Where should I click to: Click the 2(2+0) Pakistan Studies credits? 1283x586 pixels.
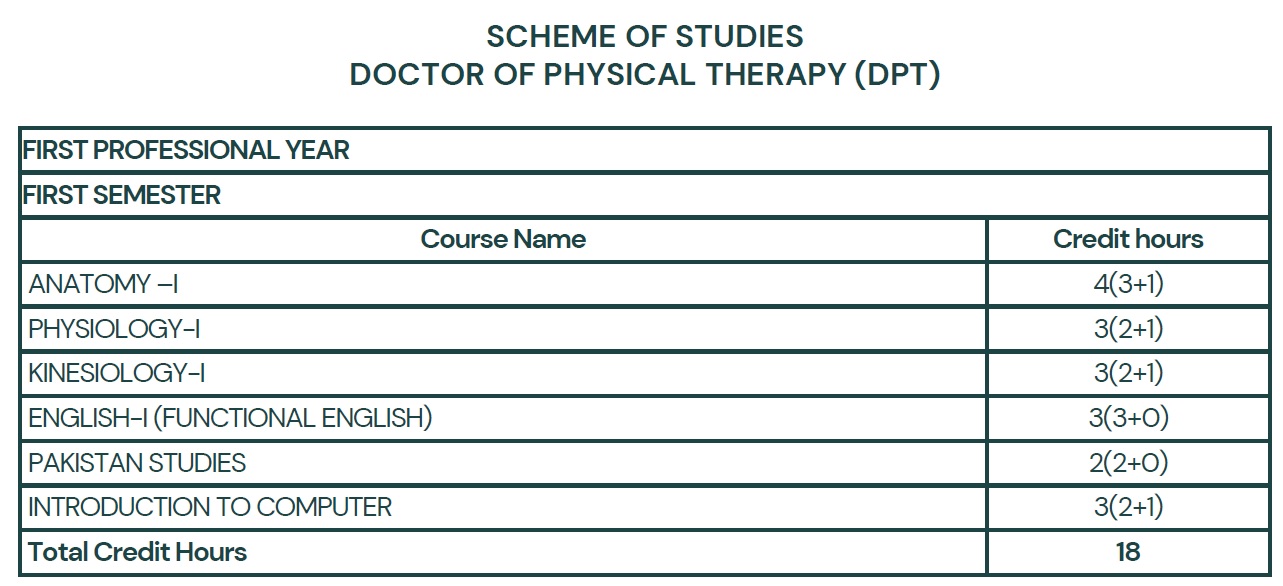[x=1128, y=463]
